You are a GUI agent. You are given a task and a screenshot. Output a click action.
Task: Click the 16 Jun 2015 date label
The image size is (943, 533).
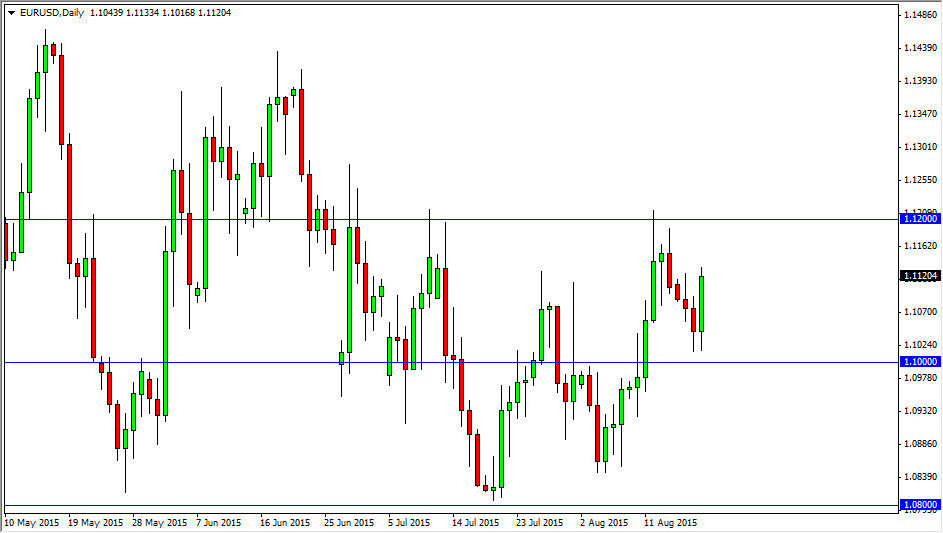(285, 523)
